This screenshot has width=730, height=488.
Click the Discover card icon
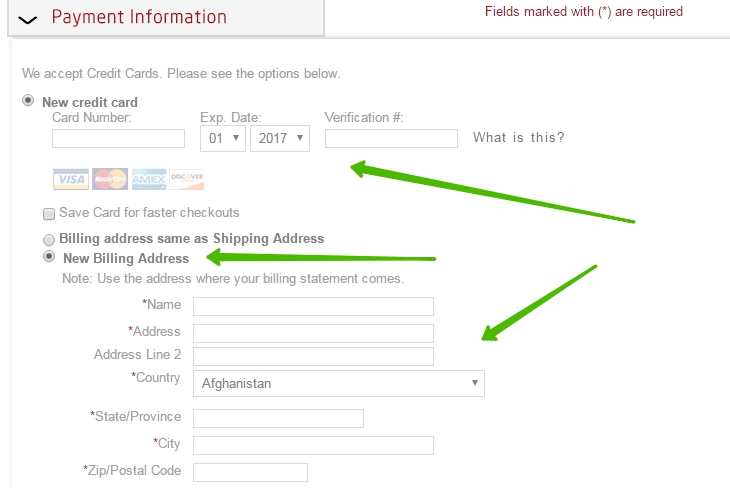pyautogui.click(x=187, y=179)
